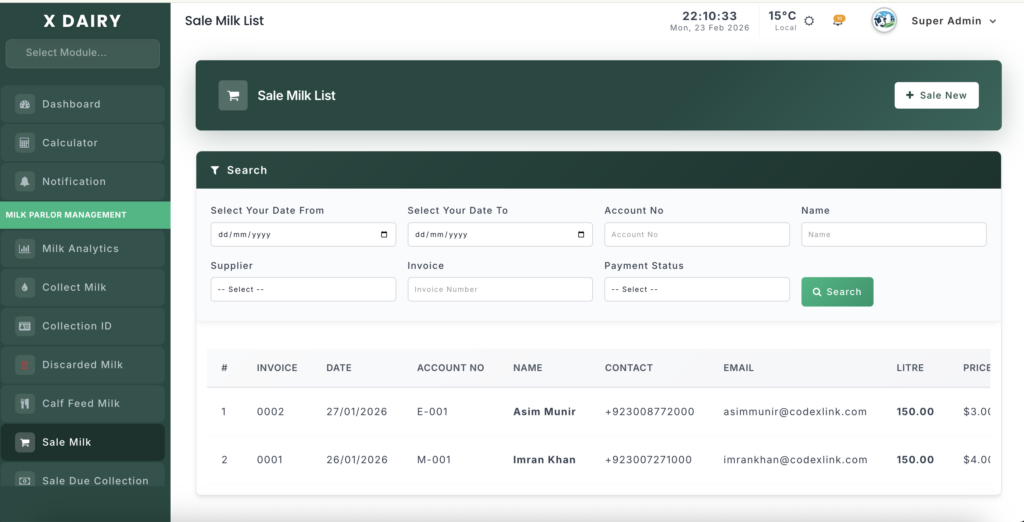Toggle the sun theme icon in header

(x=809, y=21)
